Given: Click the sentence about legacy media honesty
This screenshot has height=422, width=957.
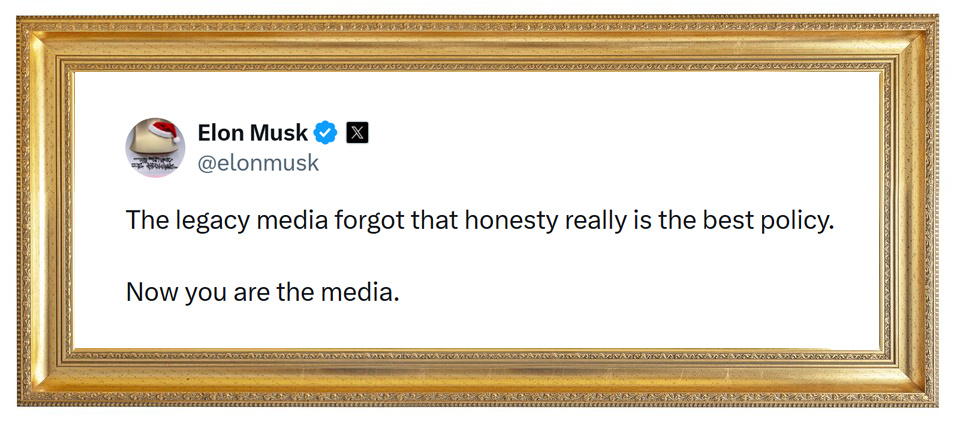Looking at the screenshot, I should pyautogui.click(x=479, y=221).
